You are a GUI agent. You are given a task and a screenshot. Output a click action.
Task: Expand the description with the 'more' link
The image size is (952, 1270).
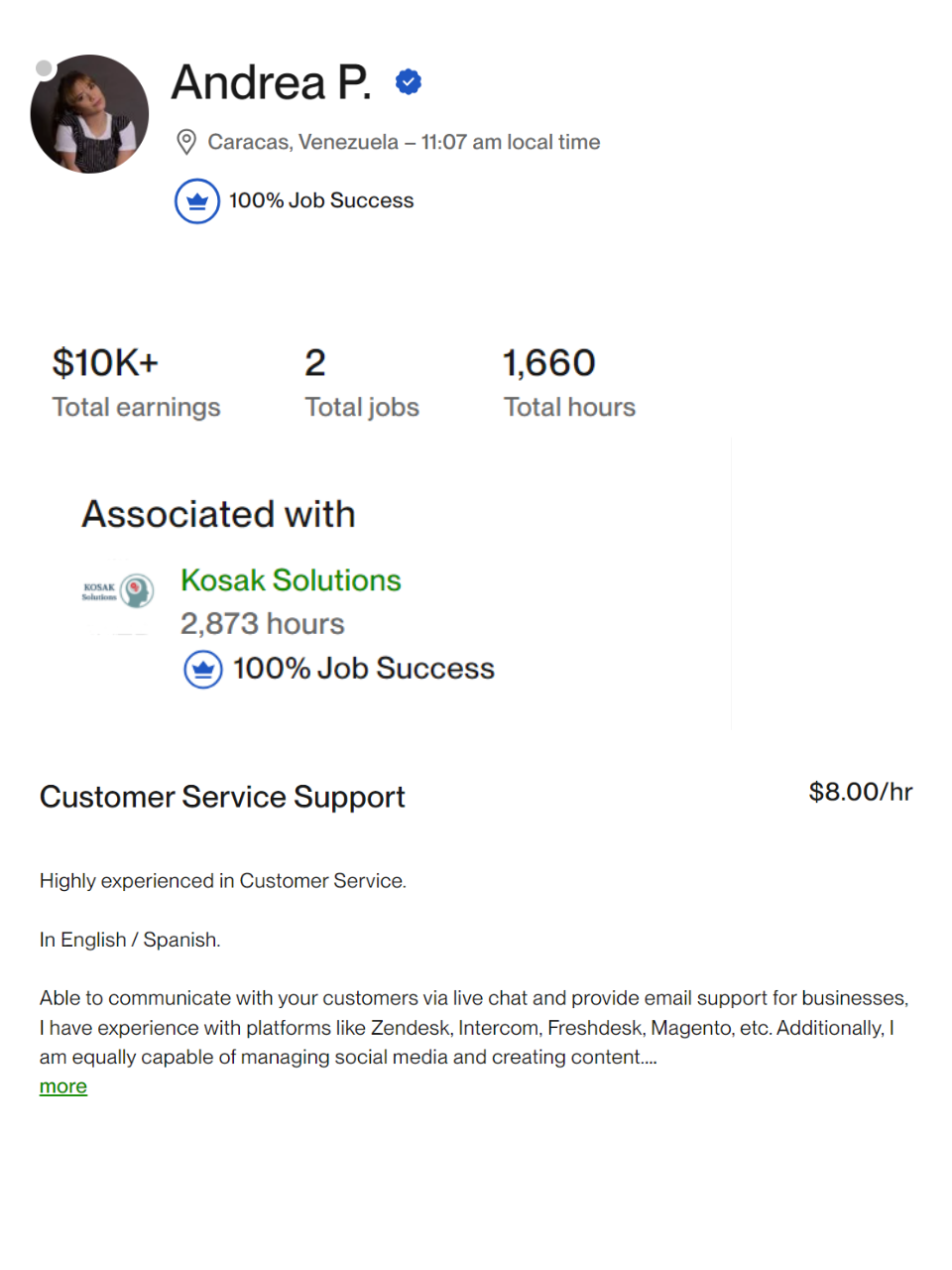pyautogui.click(x=63, y=1086)
